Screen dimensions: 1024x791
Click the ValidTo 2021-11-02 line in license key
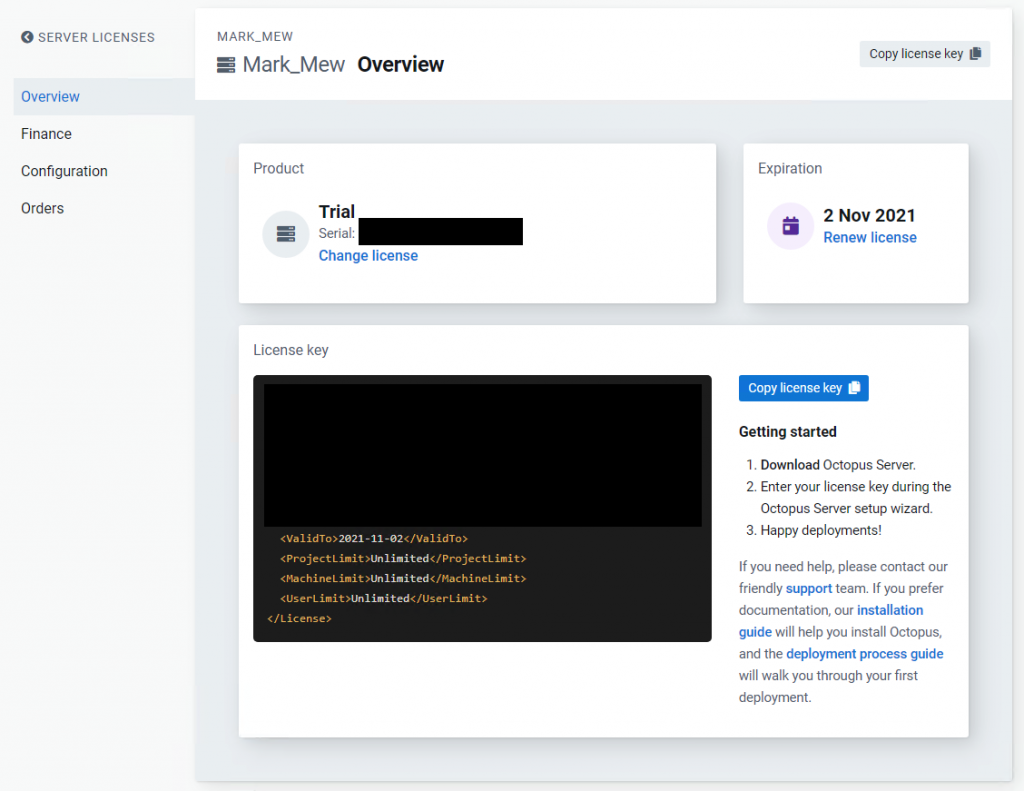(374, 539)
